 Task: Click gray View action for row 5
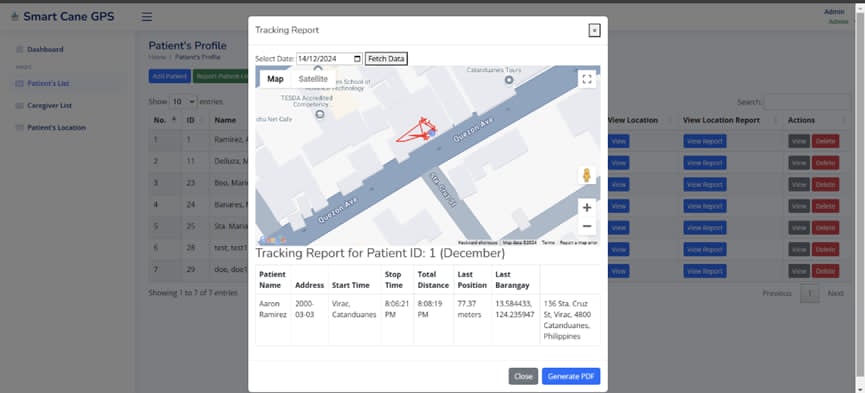click(799, 228)
